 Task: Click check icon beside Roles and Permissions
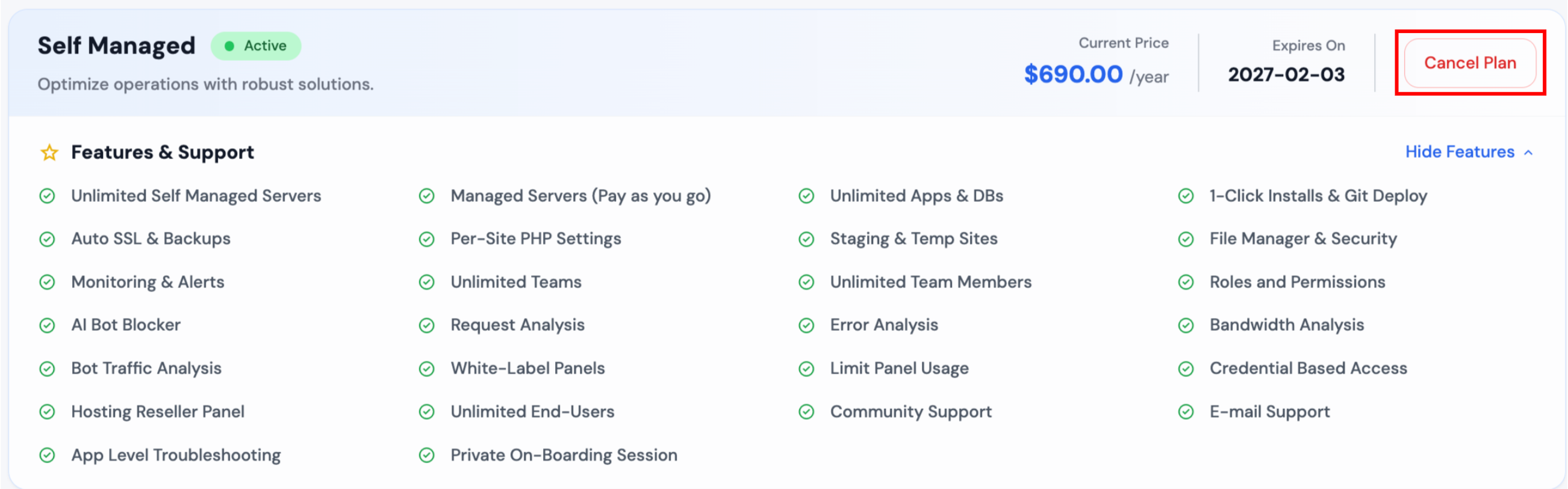[x=1186, y=282]
